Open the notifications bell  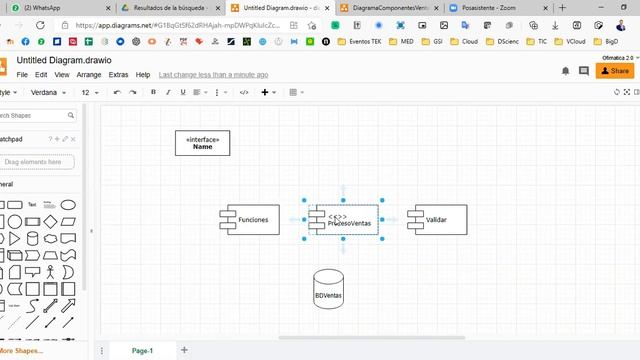coord(565,71)
